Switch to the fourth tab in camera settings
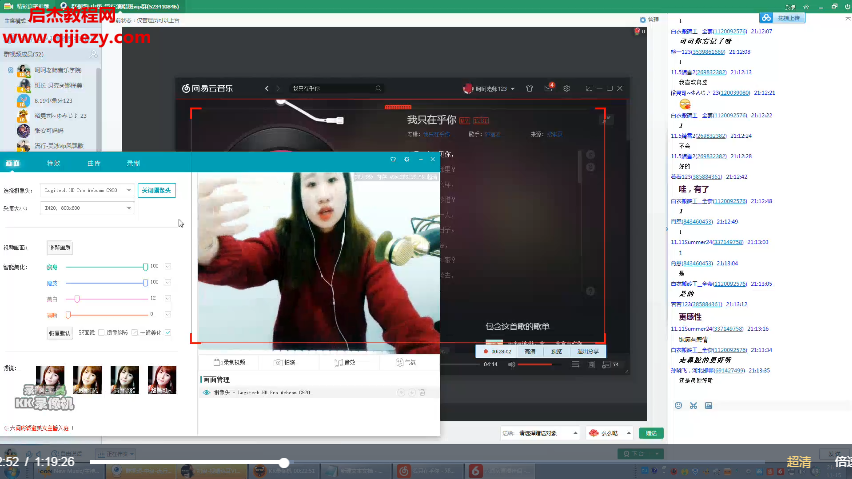Viewport: 852px width, 479px height. tap(133, 163)
